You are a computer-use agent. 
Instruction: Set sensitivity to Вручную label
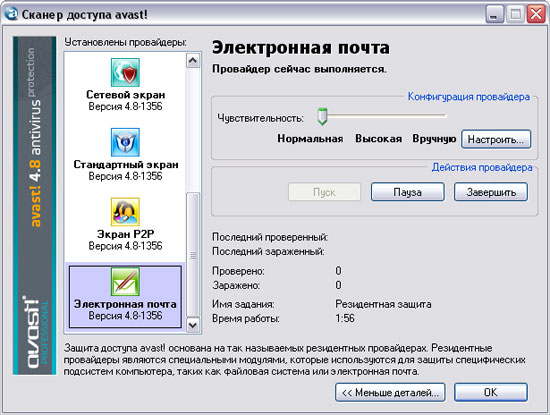click(x=434, y=139)
